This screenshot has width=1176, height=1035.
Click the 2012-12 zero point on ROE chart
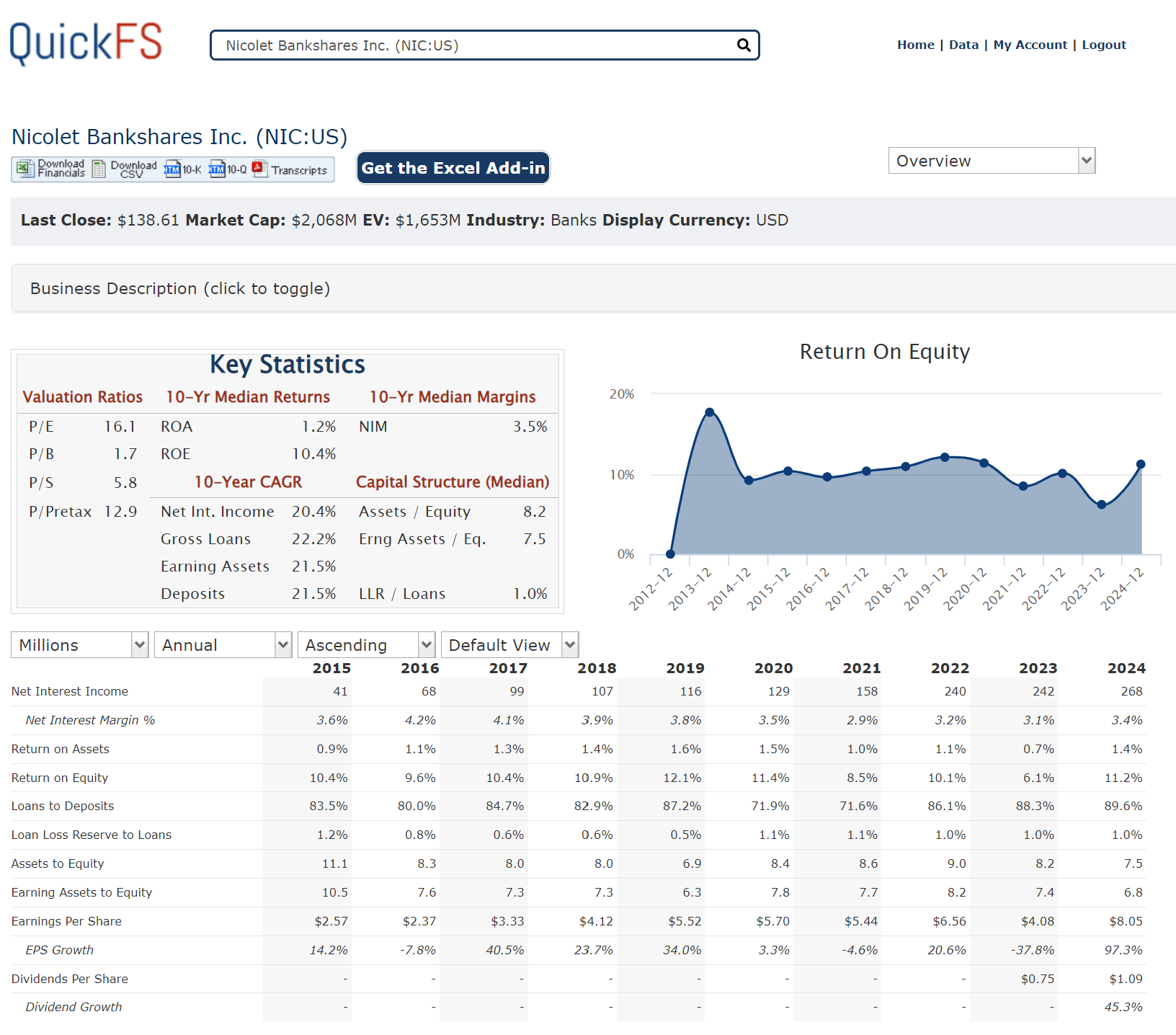(670, 554)
